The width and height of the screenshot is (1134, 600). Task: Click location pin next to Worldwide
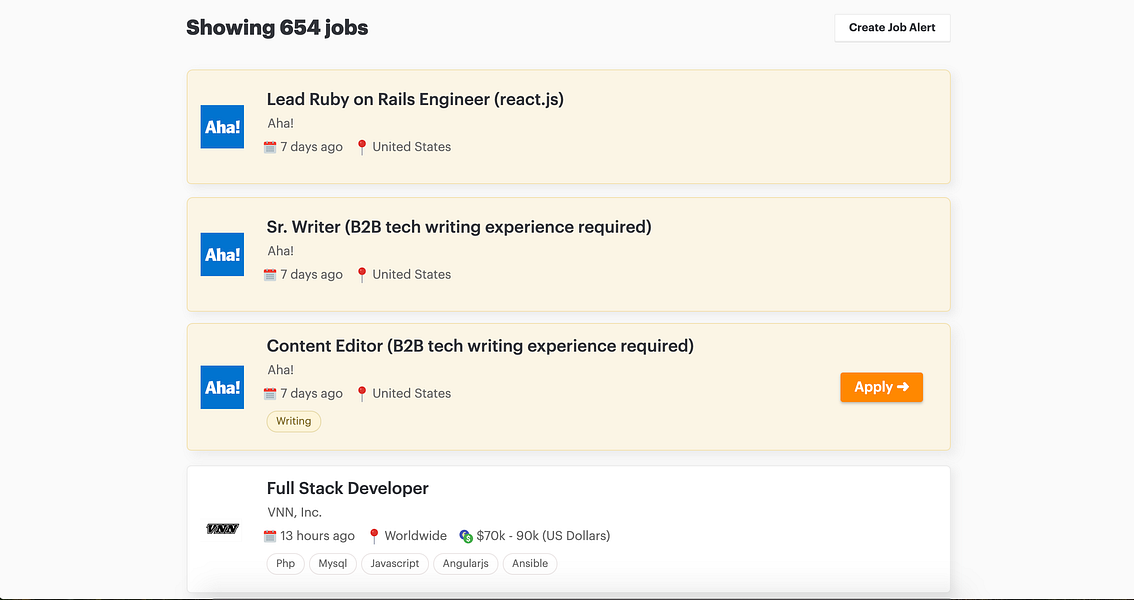tap(375, 536)
